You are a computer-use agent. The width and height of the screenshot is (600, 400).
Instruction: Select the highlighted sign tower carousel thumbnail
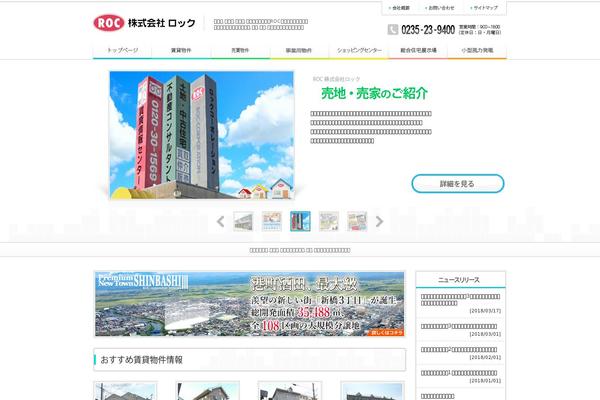click(300, 221)
